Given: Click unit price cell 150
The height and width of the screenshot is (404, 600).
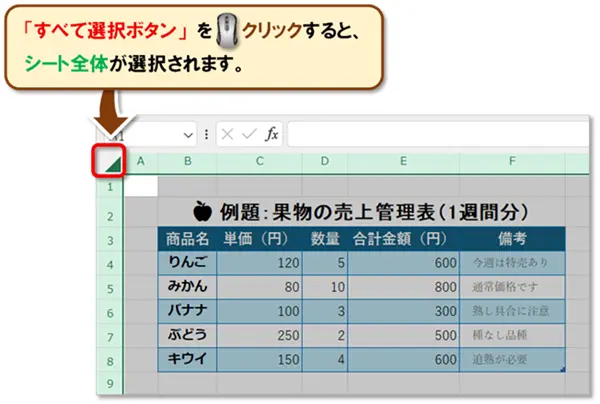Looking at the screenshot, I should tap(259, 360).
